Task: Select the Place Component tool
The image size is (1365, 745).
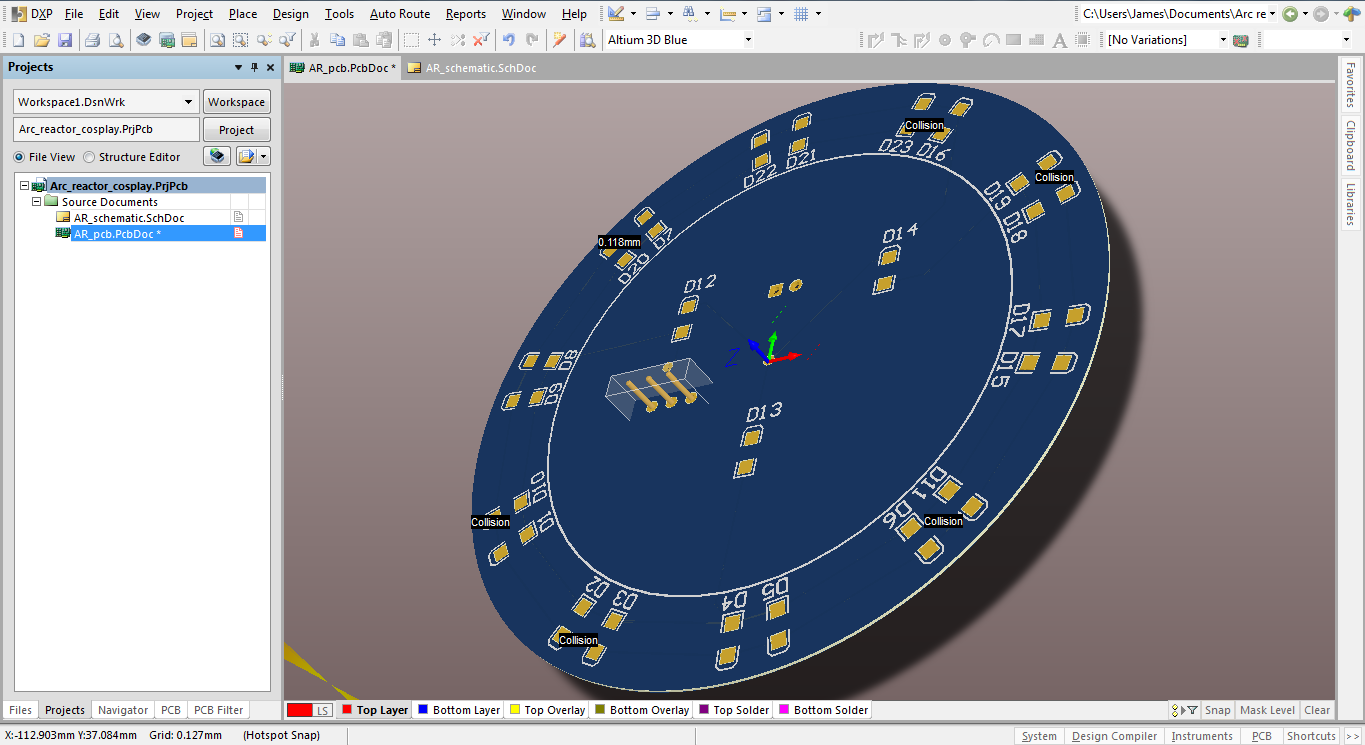Action: tap(1083, 40)
